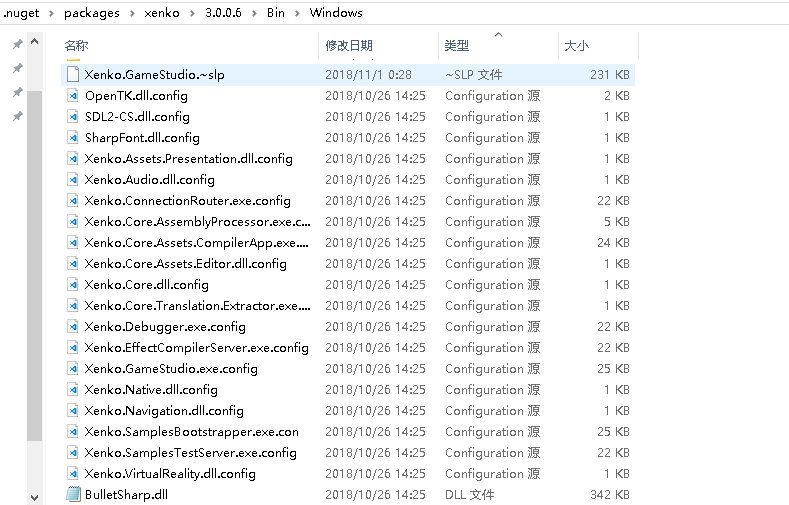Viewport: 789px width, 505px height.
Task: Select file Xenko.Native.dll.config
Action: [x=150, y=390]
